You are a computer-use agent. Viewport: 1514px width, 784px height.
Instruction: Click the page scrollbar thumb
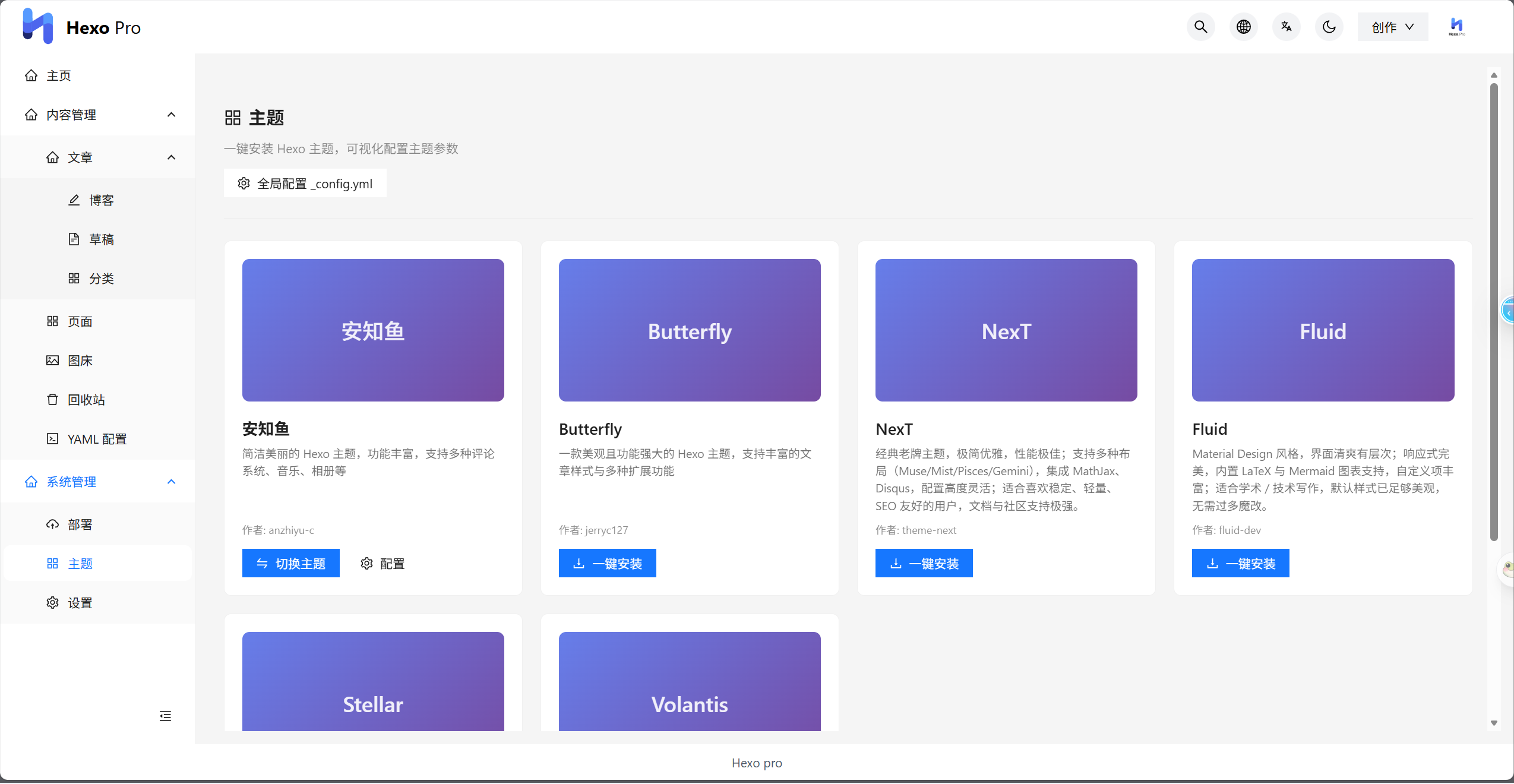(x=1494, y=312)
